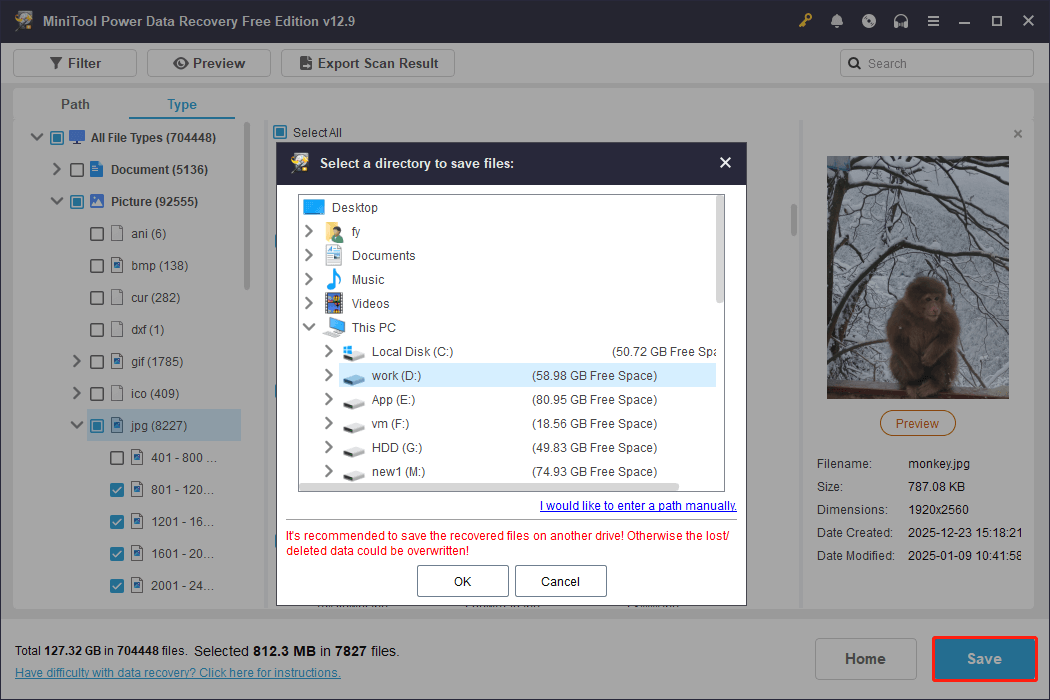The height and width of the screenshot is (700, 1050).
Task: Select the Documents folder icon
Action: click(x=334, y=255)
